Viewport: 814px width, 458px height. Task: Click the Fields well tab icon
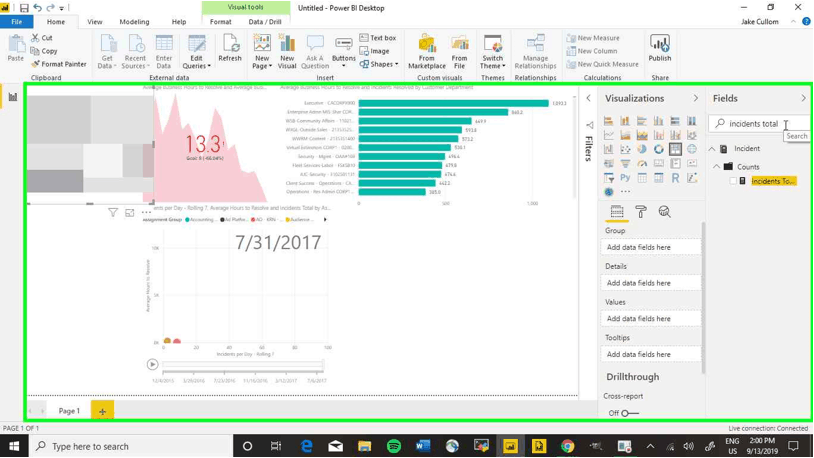[617, 212]
